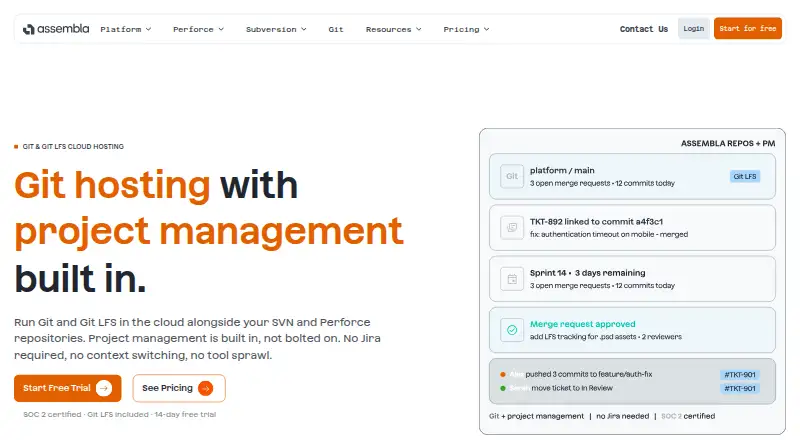Click the ticket icon beside TKT-892 card
Screen dimensions: 800x440
point(512,228)
